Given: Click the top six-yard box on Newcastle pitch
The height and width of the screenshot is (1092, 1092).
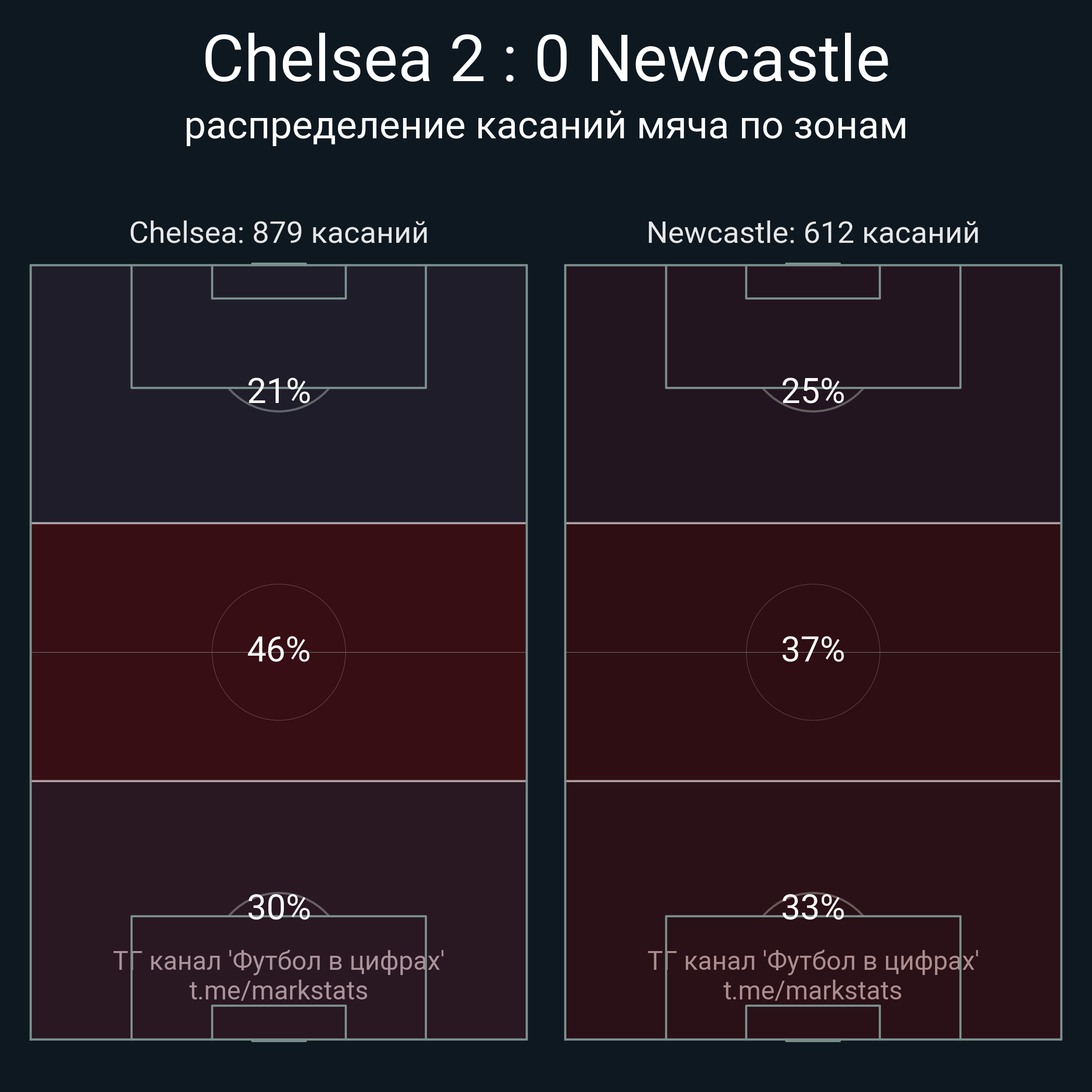Looking at the screenshot, I should click(x=813, y=281).
